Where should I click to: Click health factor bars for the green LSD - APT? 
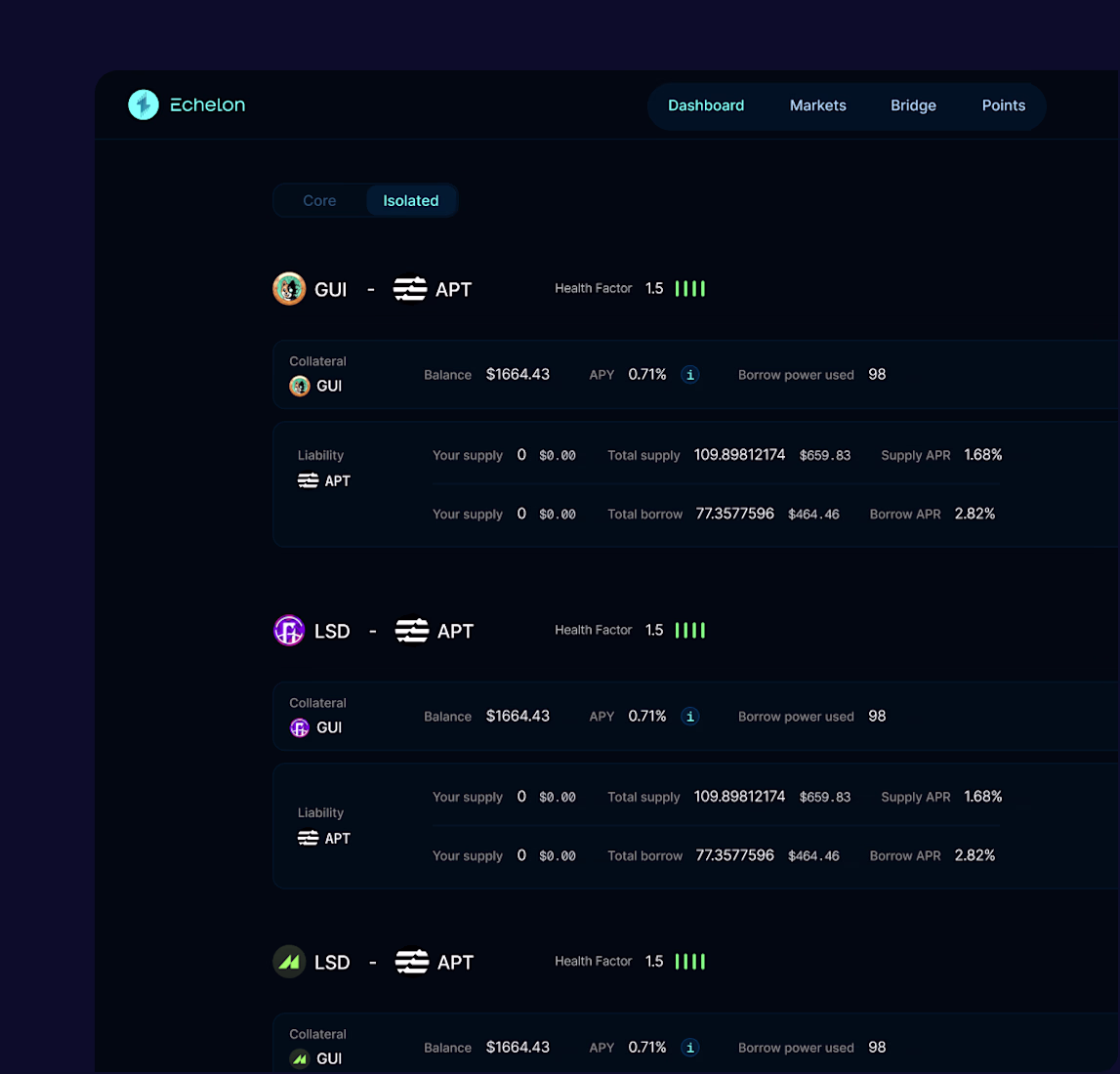pyautogui.click(x=690, y=961)
